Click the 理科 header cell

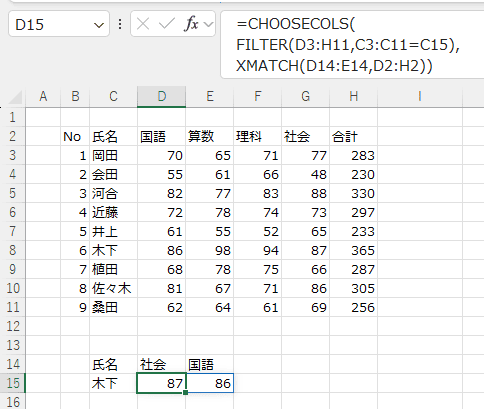[x=258, y=136]
